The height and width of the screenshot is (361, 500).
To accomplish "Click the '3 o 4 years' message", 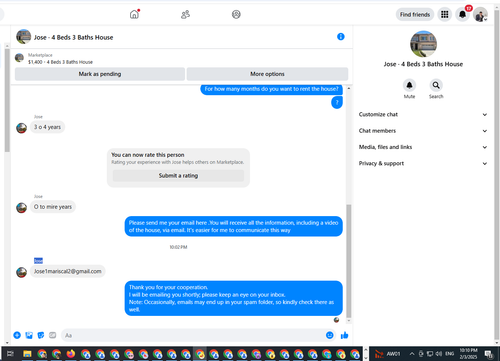I will 47,127.
